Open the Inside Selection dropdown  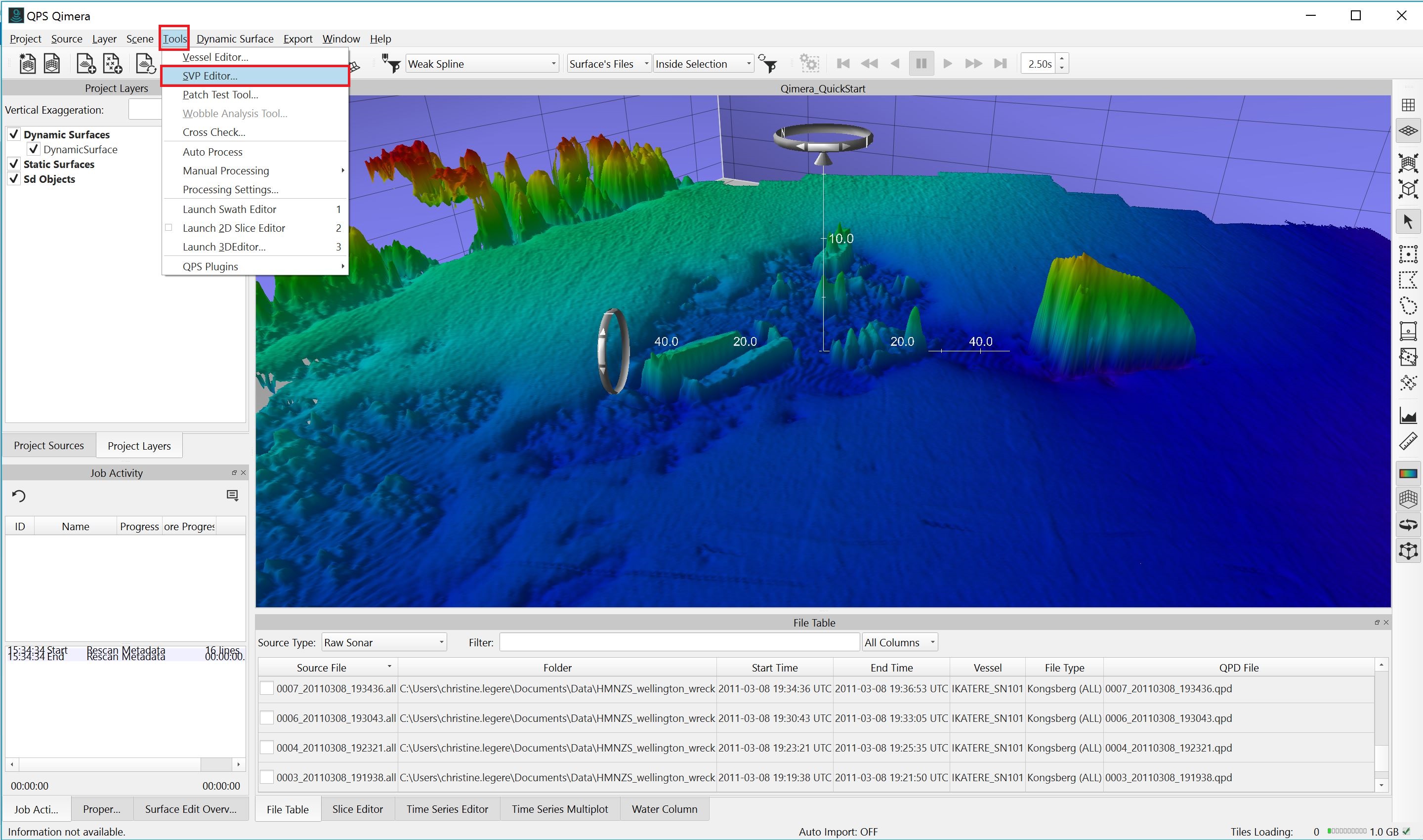[703, 64]
